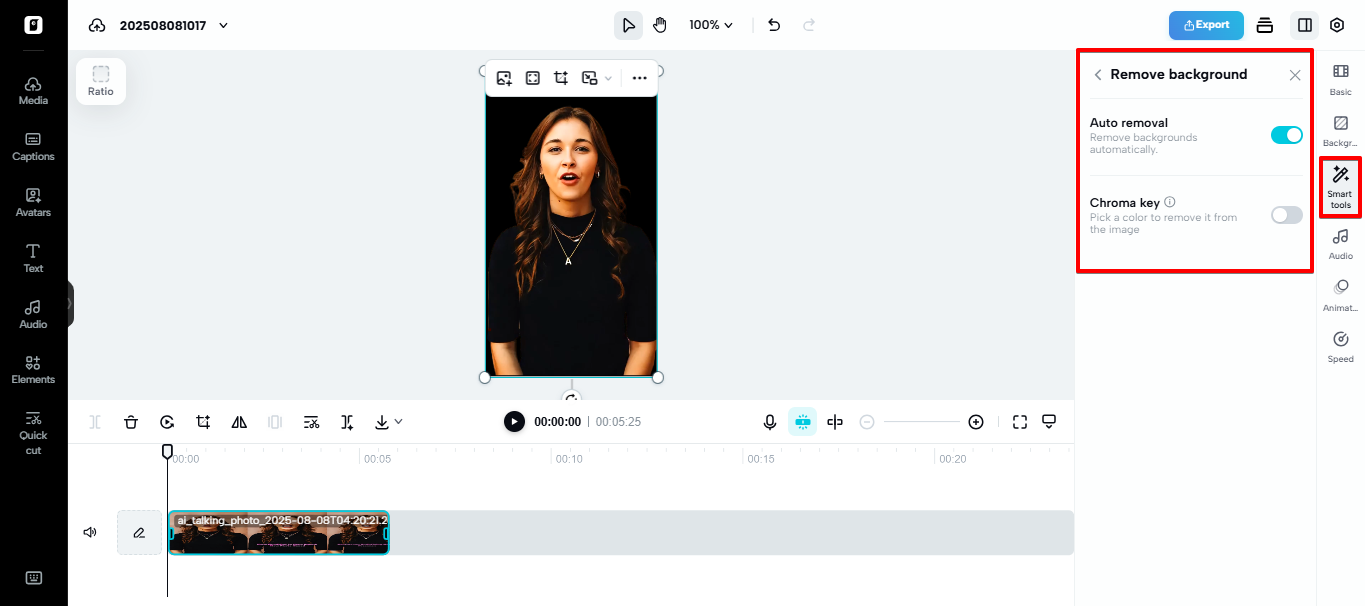The width and height of the screenshot is (1366, 606).
Task: Mute the track with speaker icon
Action: tap(90, 533)
